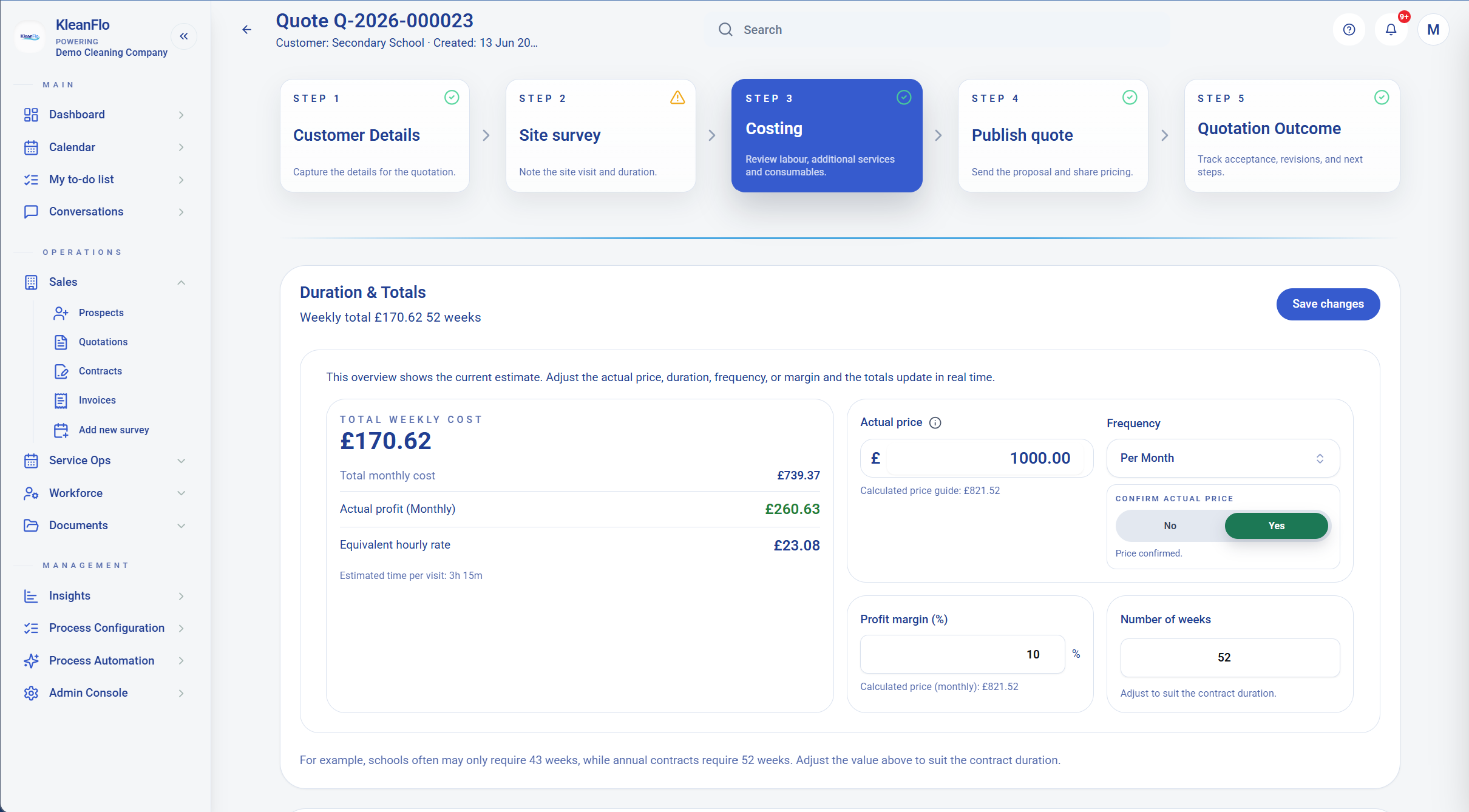Click the Process Configuration list icon
Screen dimensions: 1469x812
31,628
